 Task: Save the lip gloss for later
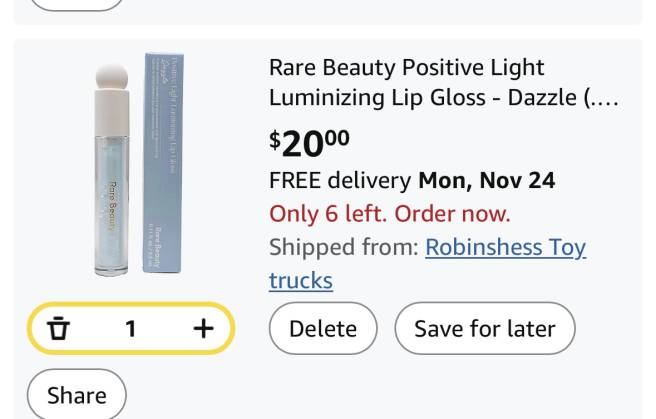[484, 328]
